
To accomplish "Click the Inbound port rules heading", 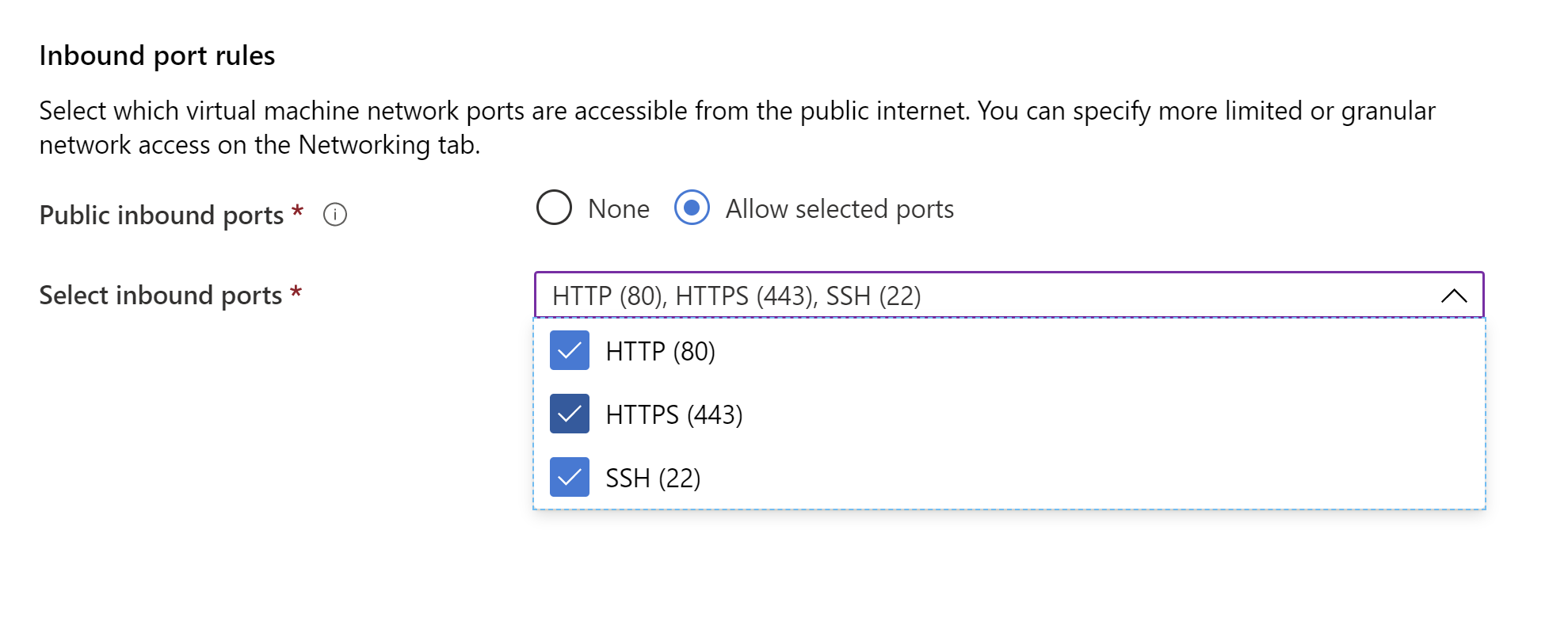I will [x=157, y=56].
